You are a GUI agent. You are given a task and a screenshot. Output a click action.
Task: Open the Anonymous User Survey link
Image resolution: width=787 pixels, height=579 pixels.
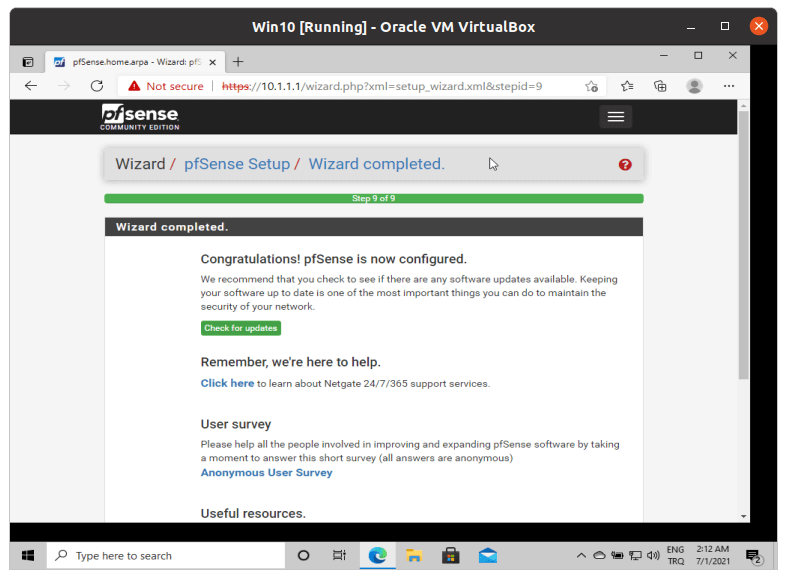coord(266,473)
